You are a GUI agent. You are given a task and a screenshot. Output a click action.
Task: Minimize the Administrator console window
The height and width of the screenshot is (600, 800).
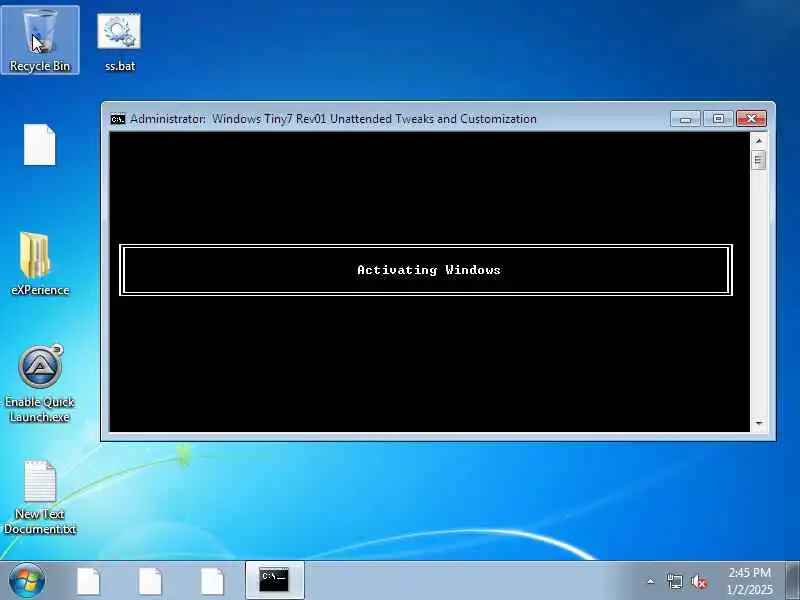685,119
